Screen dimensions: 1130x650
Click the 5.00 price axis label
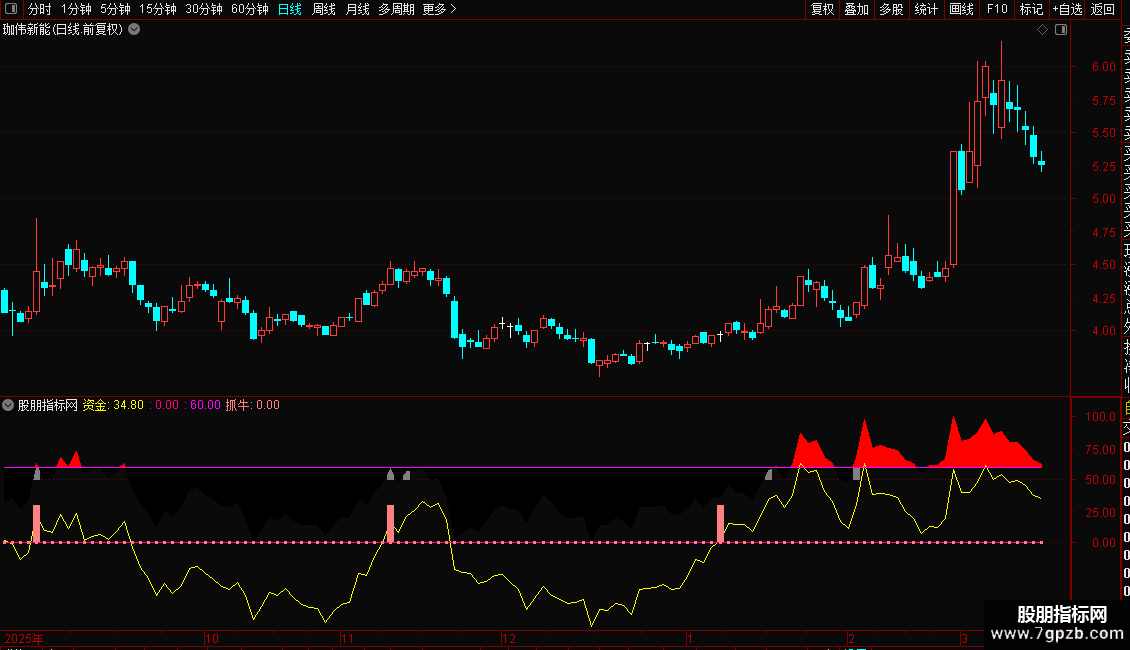[x=1103, y=199]
